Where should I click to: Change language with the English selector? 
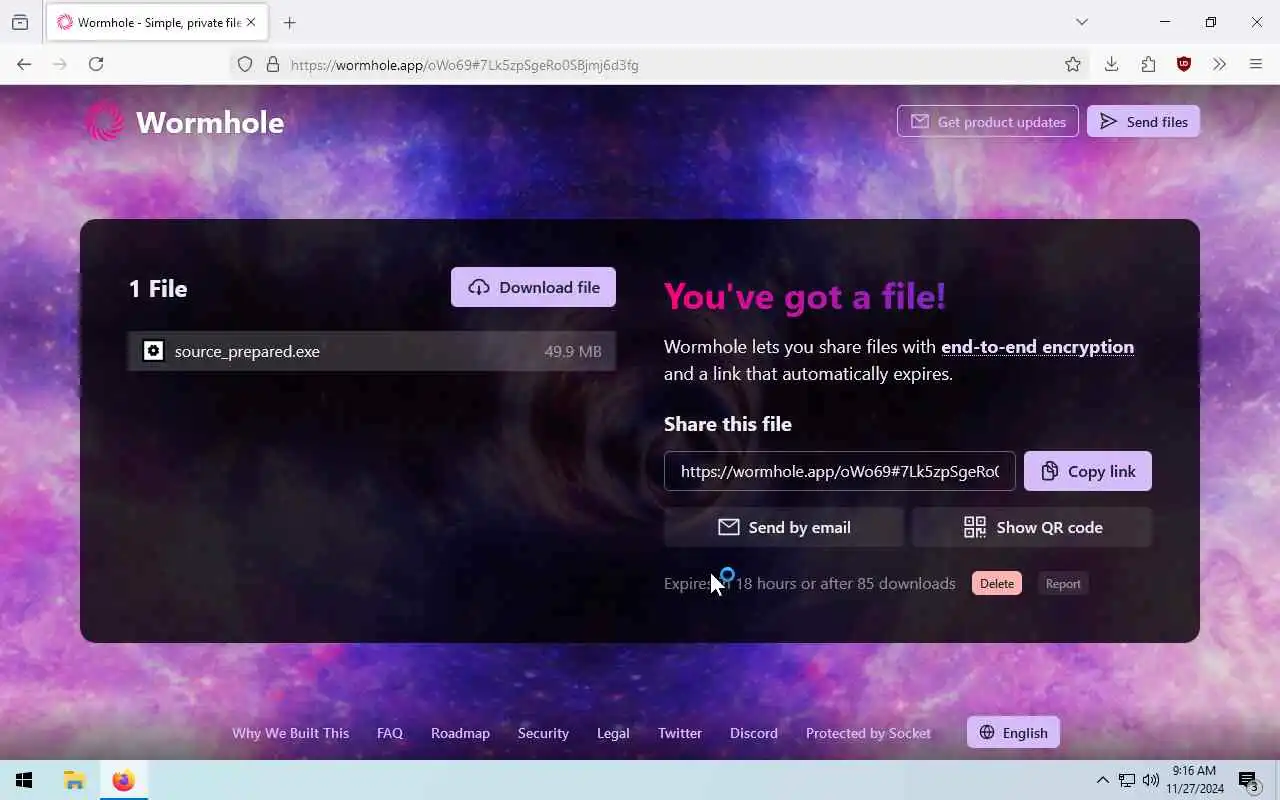click(1013, 732)
